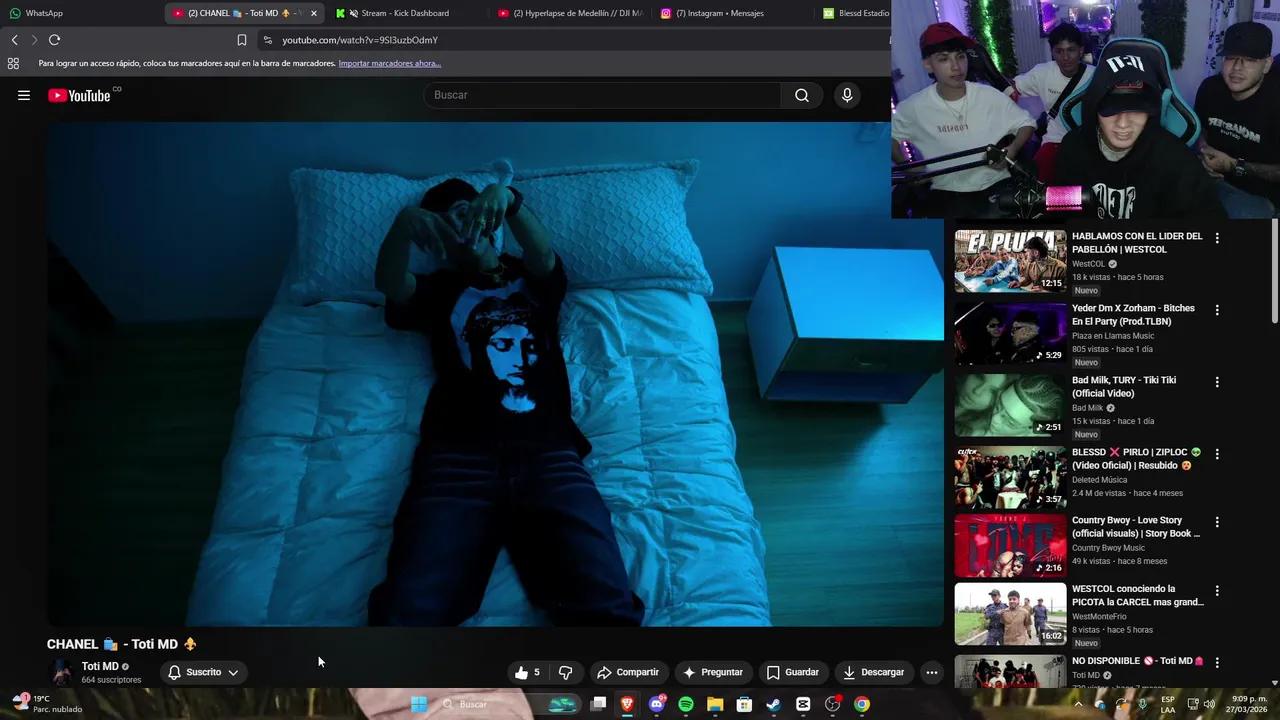
Task: Bookmark this page with the bookmark icon
Action: tap(242, 40)
